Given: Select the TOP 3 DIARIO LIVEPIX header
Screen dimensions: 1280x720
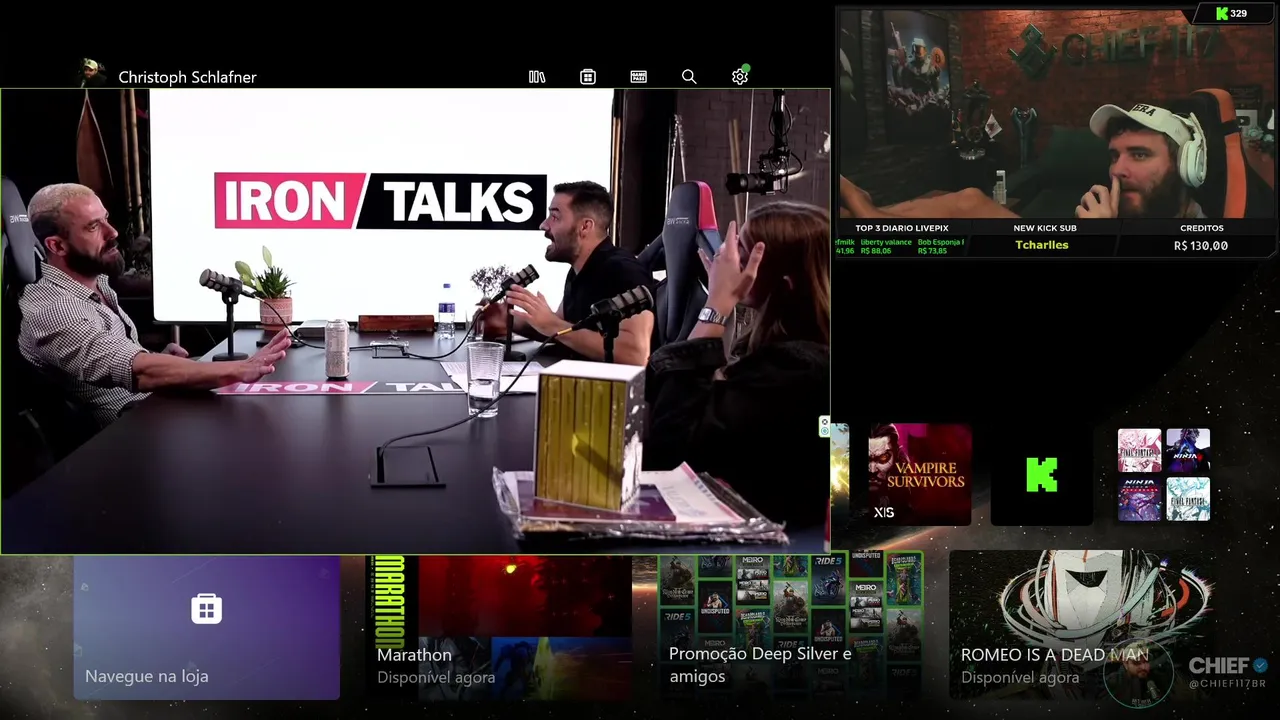Looking at the screenshot, I should tap(901, 228).
